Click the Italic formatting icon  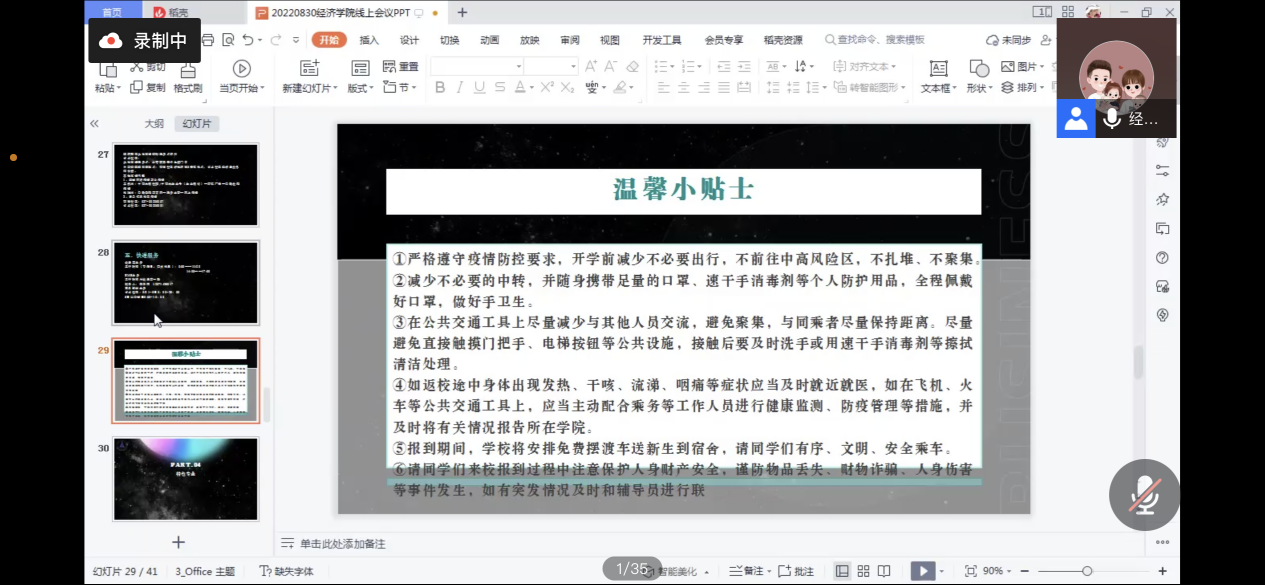[459, 88]
